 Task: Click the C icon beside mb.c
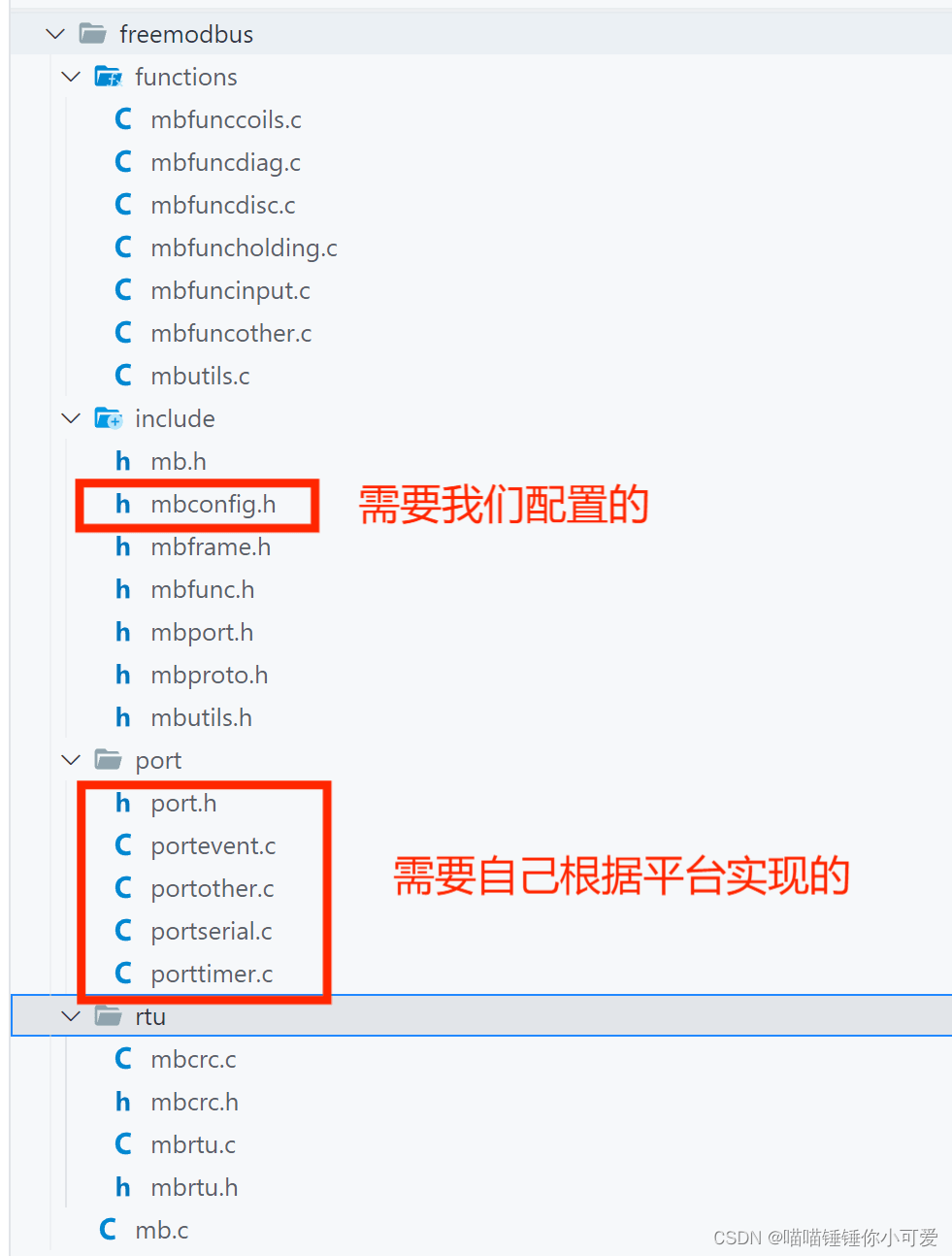108,1230
